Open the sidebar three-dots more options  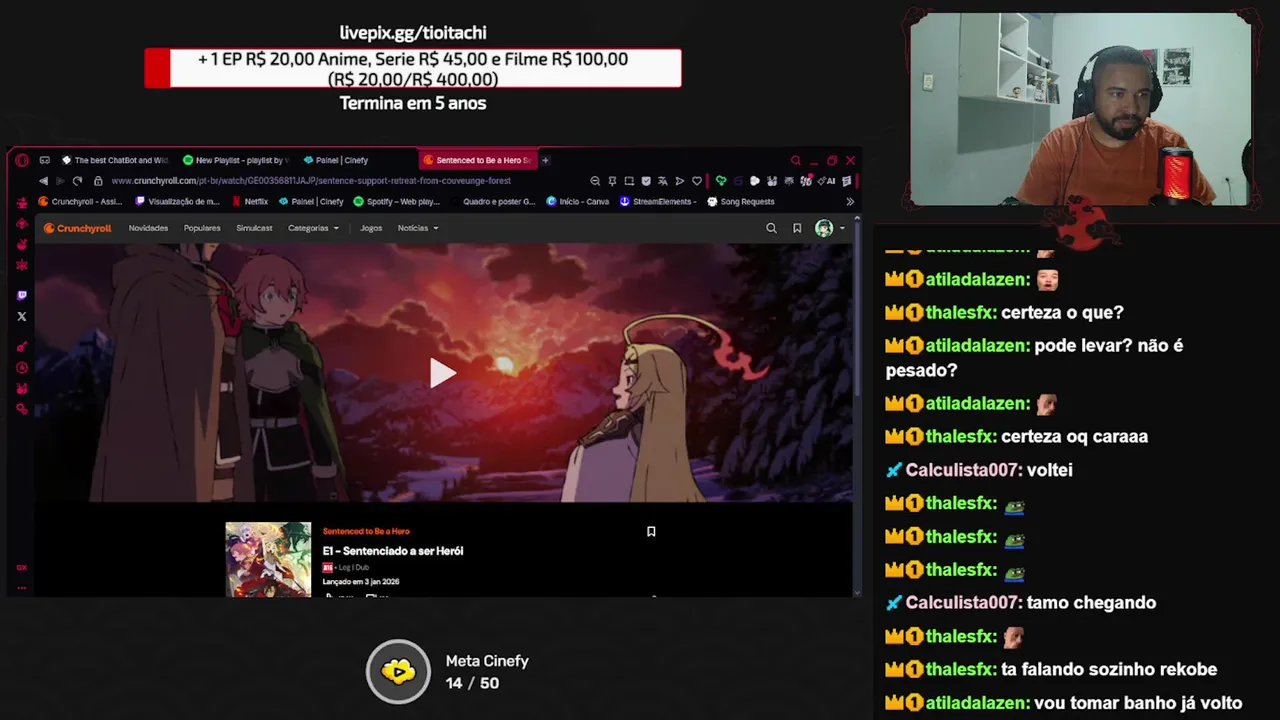pos(22,588)
